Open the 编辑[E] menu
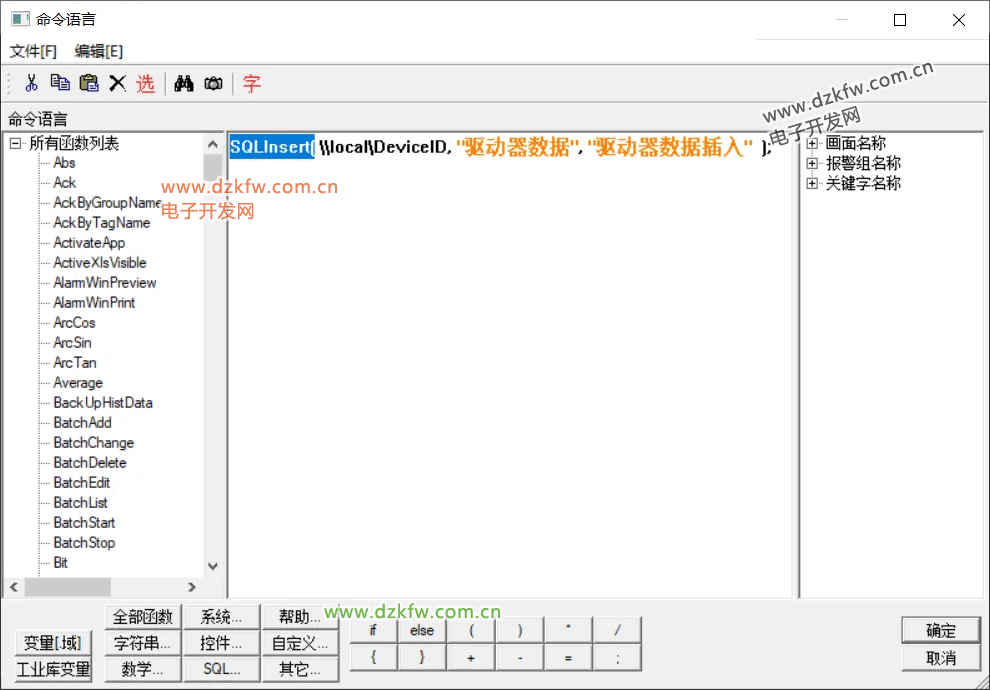The width and height of the screenshot is (990, 690). (x=99, y=51)
